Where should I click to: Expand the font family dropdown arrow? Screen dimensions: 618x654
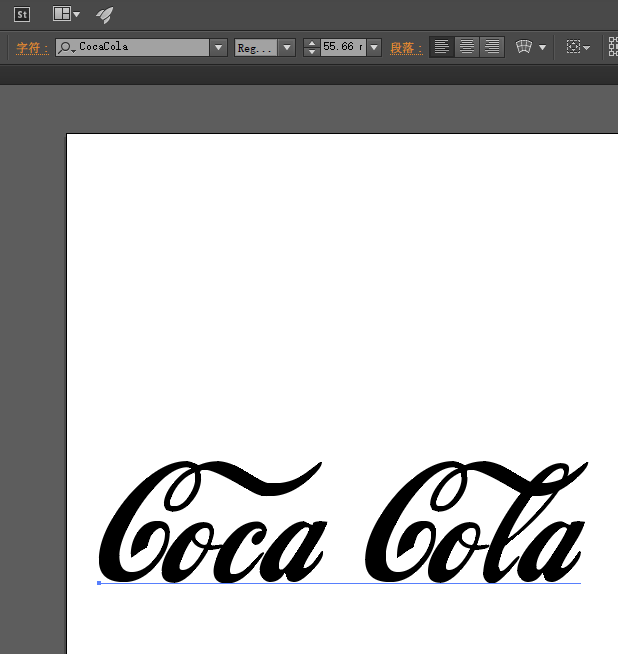point(218,47)
